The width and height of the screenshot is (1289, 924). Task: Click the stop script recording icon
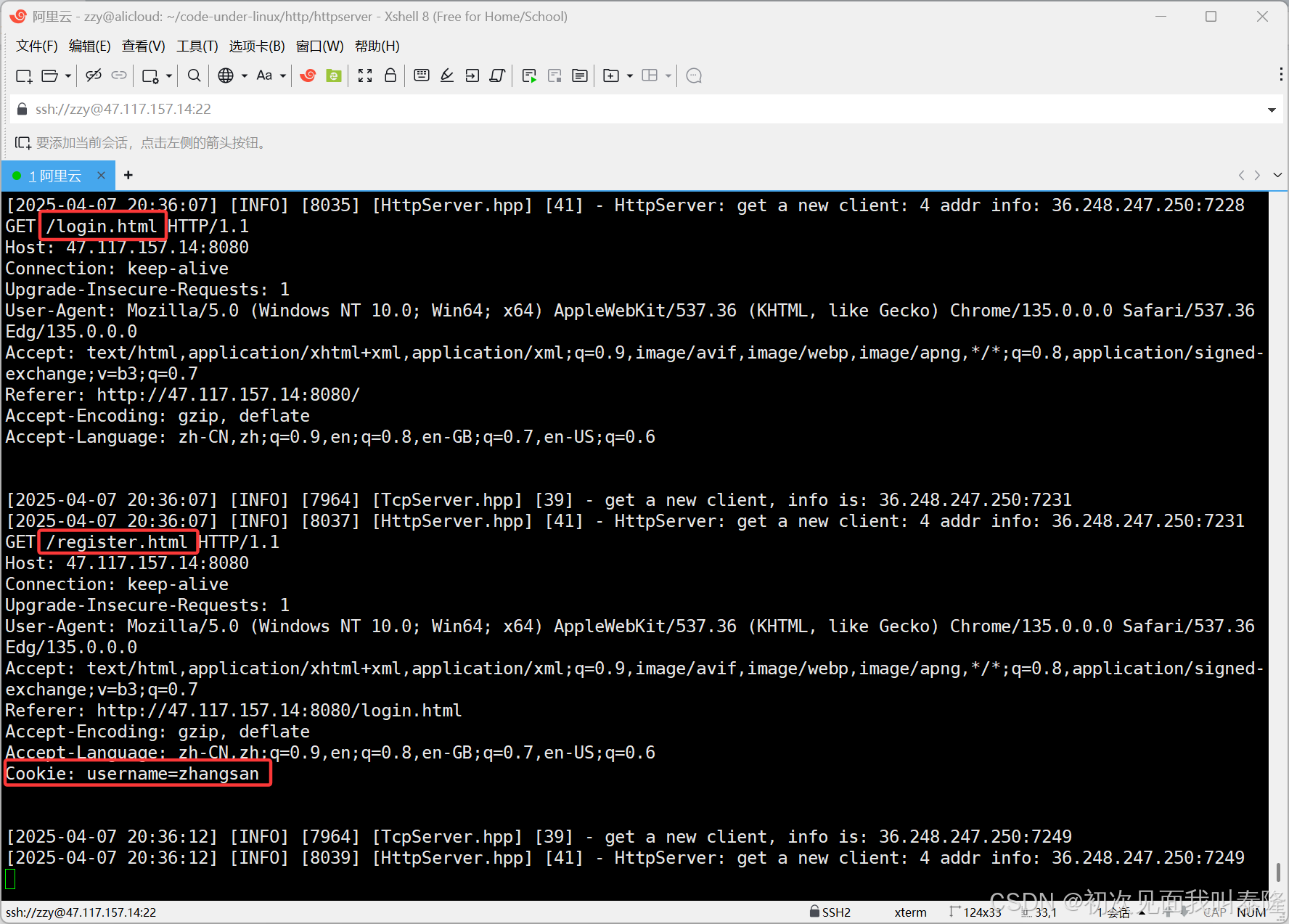pyautogui.click(x=555, y=75)
